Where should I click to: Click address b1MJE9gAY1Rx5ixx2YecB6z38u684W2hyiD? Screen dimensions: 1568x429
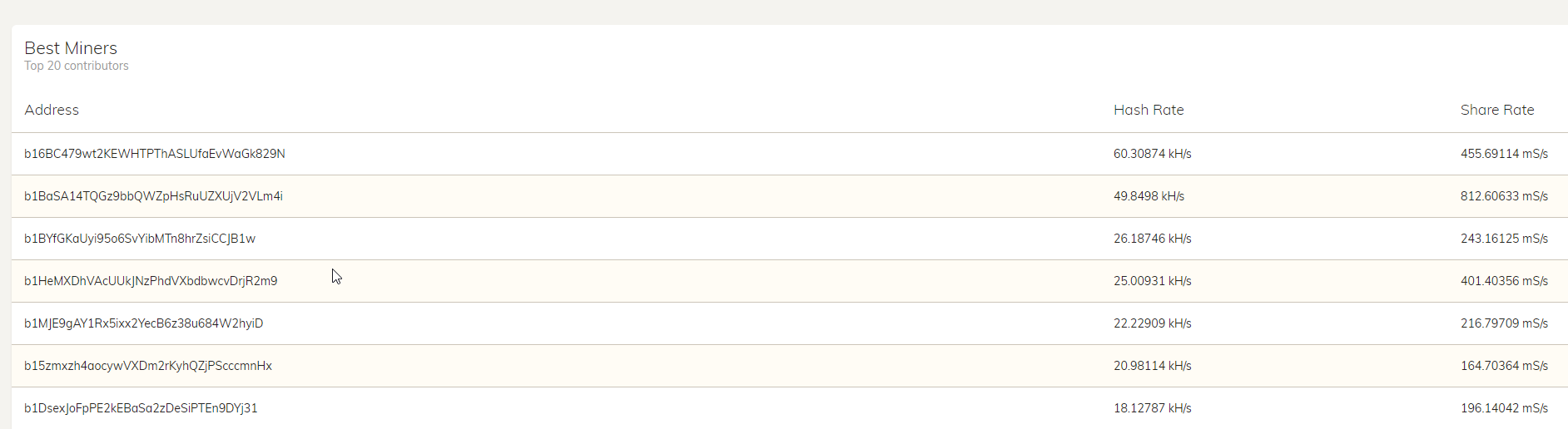point(143,323)
